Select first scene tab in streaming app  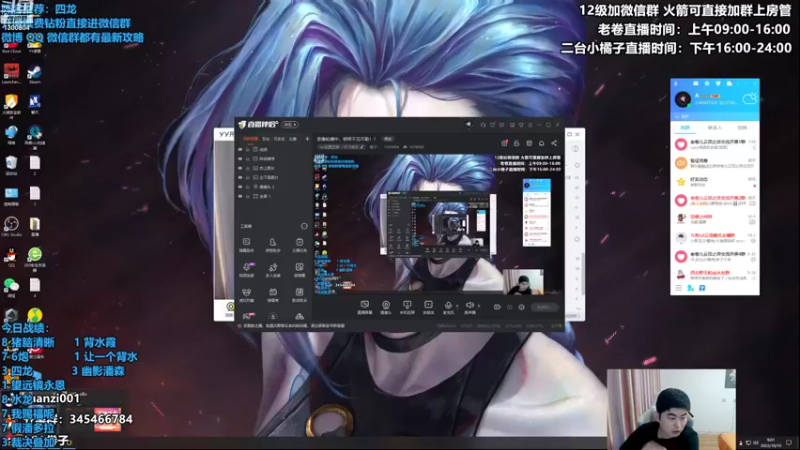(250, 139)
